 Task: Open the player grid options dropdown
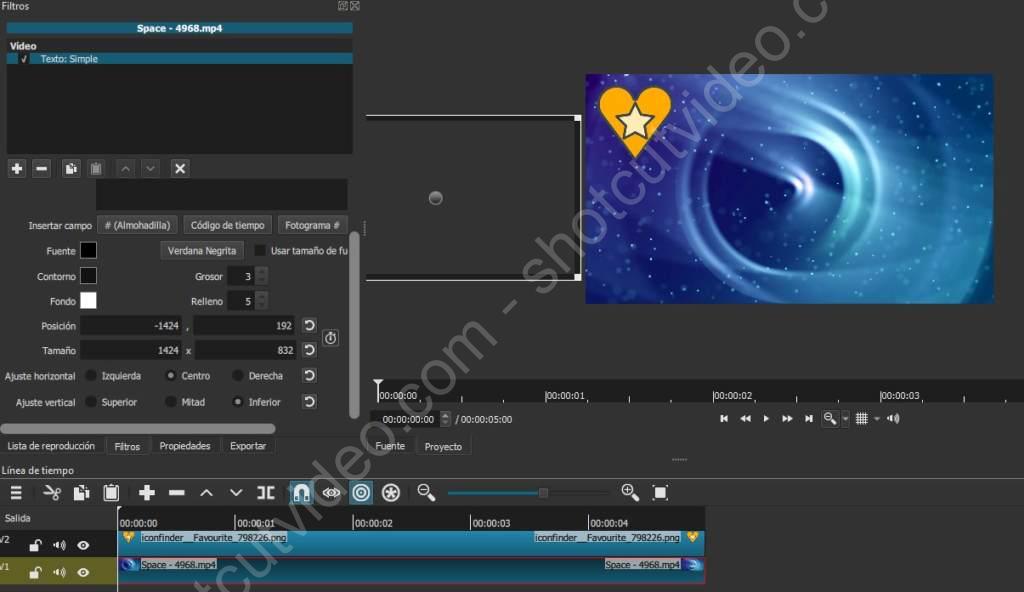point(877,419)
